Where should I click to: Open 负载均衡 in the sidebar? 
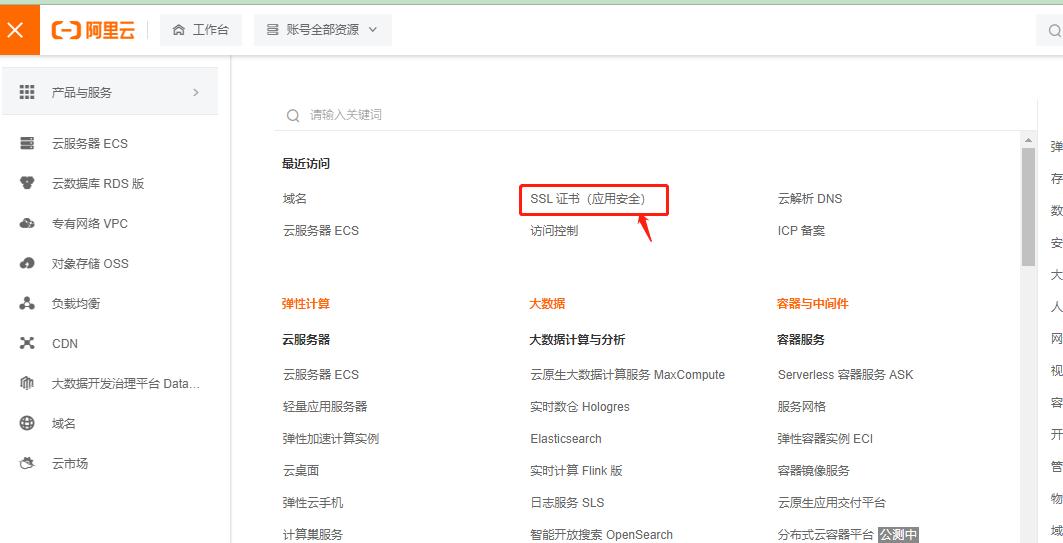point(76,303)
